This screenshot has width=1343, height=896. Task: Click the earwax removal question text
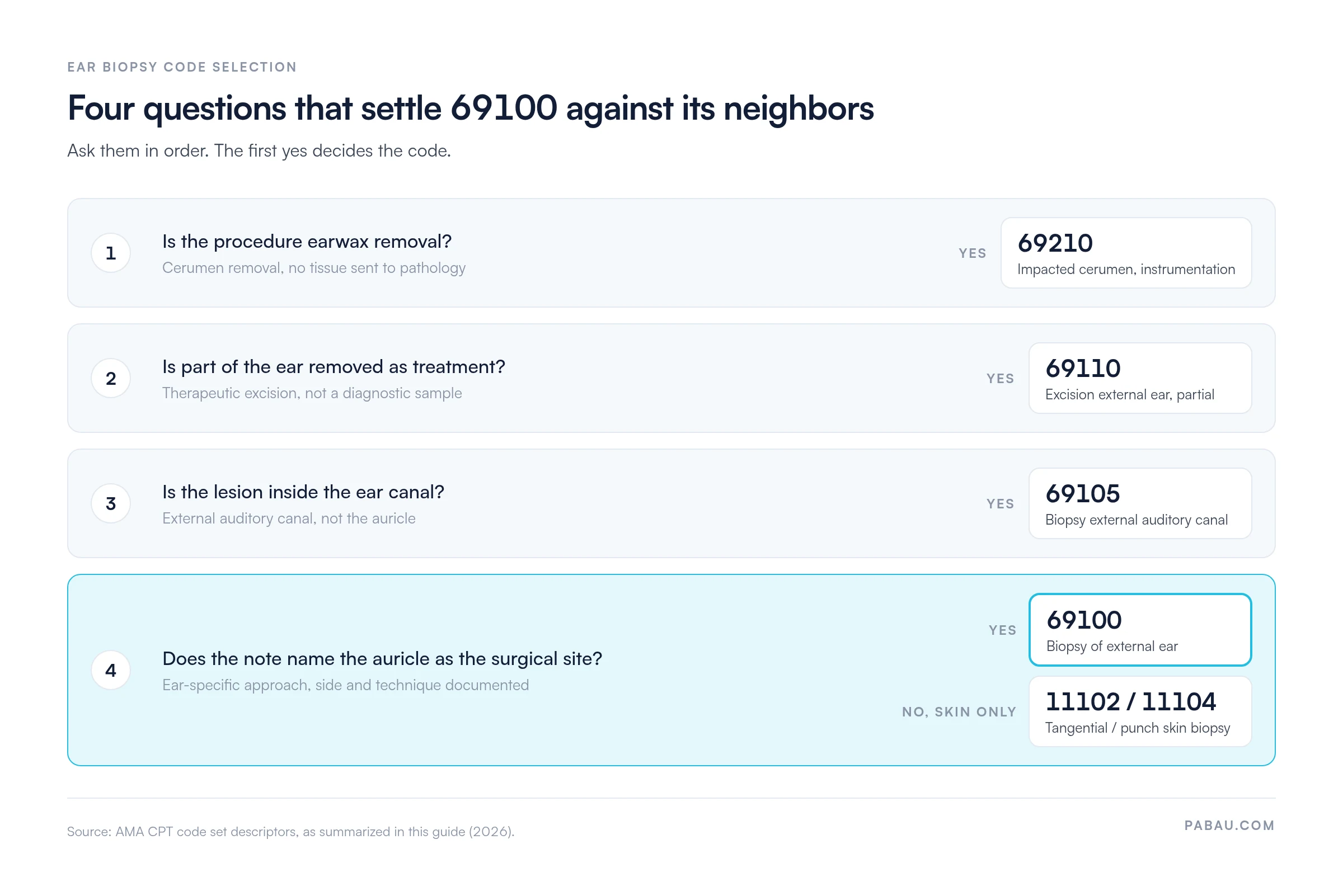[307, 241]
